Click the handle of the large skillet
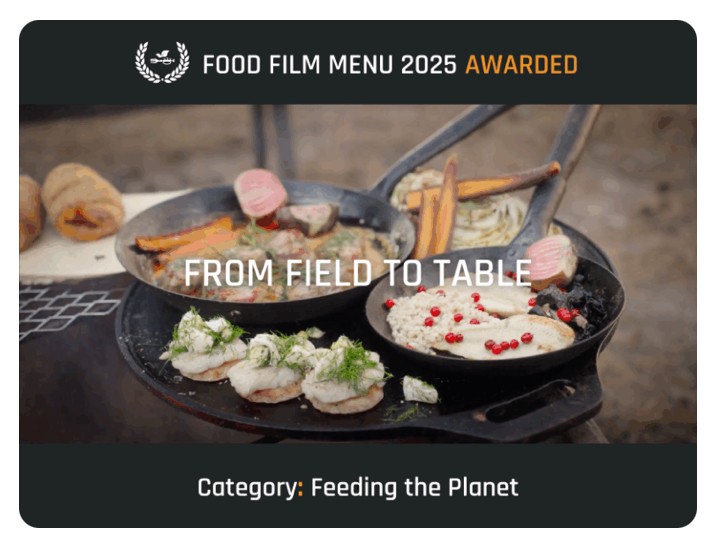This screenshot has height=549, width=717. 439,145
